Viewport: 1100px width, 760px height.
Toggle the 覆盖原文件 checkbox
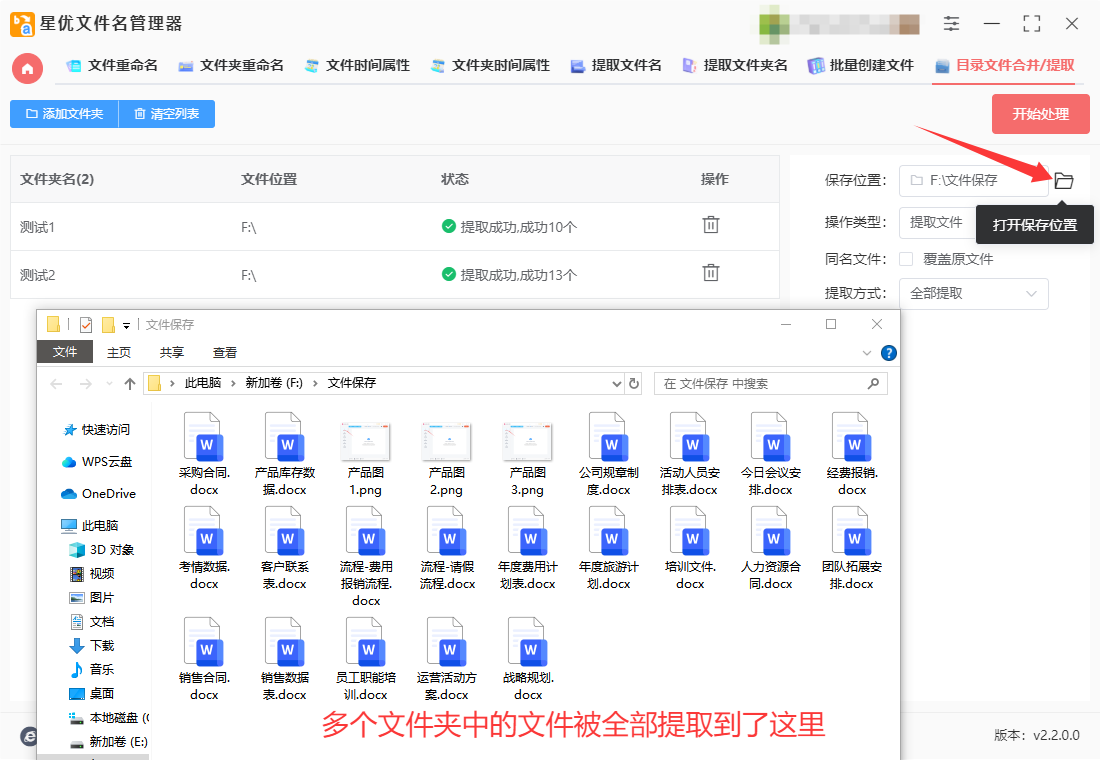906,259
